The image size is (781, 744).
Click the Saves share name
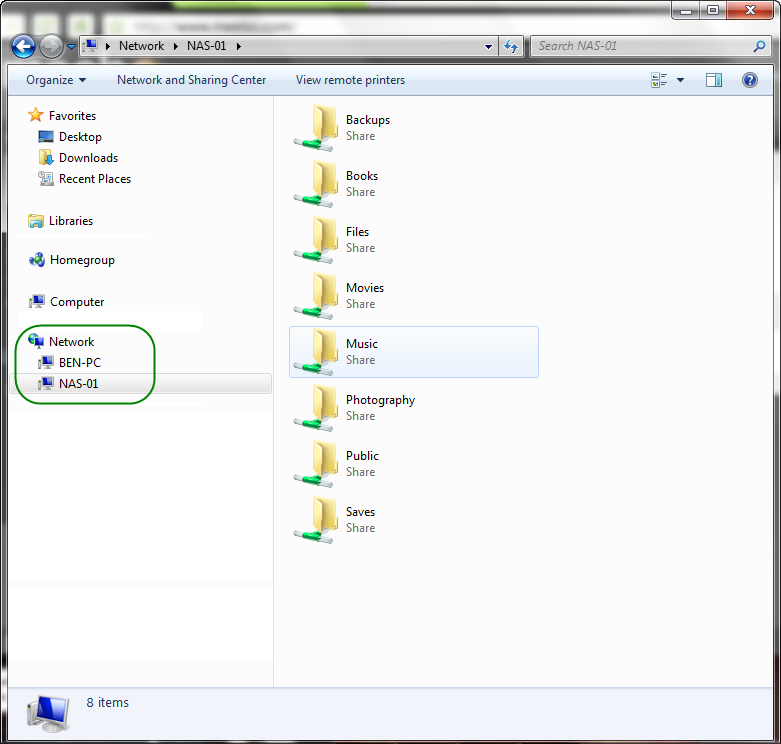point(360,511)
